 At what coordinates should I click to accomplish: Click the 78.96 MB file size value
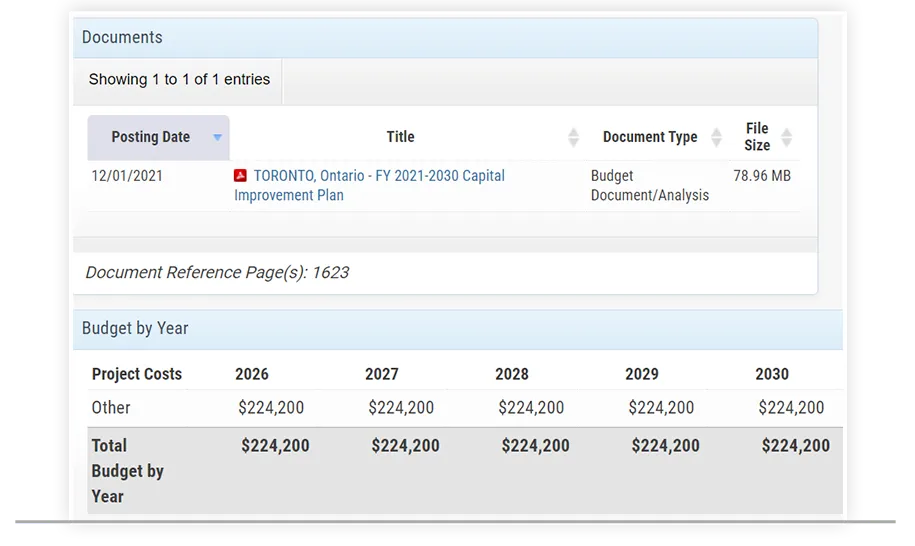point(762,176)
